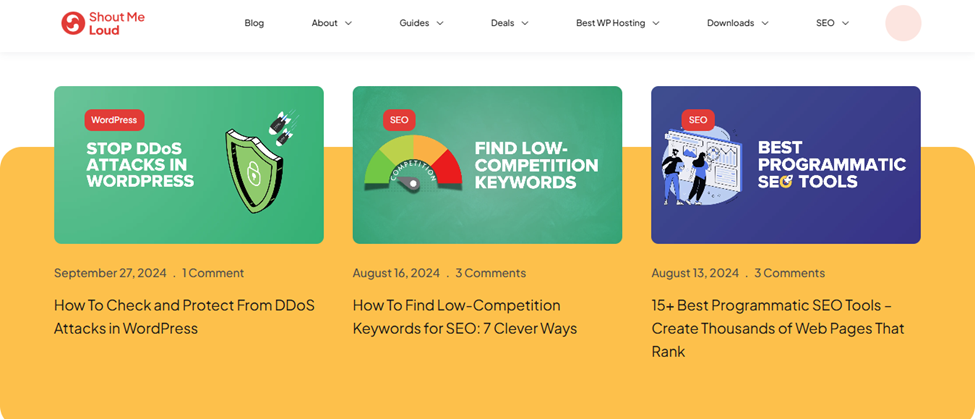Click the pink circle button in header
The height and width of the screenshot is (419, 975).
(903, 23)
